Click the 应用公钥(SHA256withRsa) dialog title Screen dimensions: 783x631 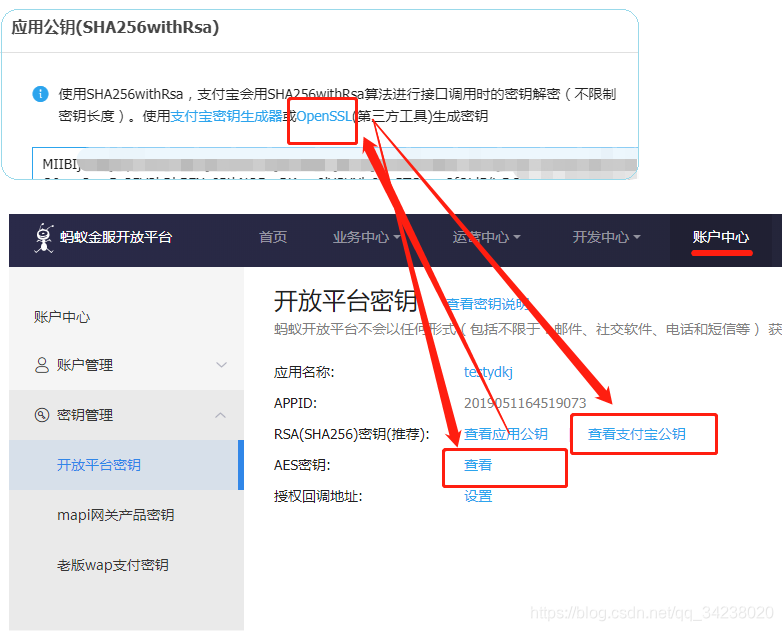click(115, 27)
